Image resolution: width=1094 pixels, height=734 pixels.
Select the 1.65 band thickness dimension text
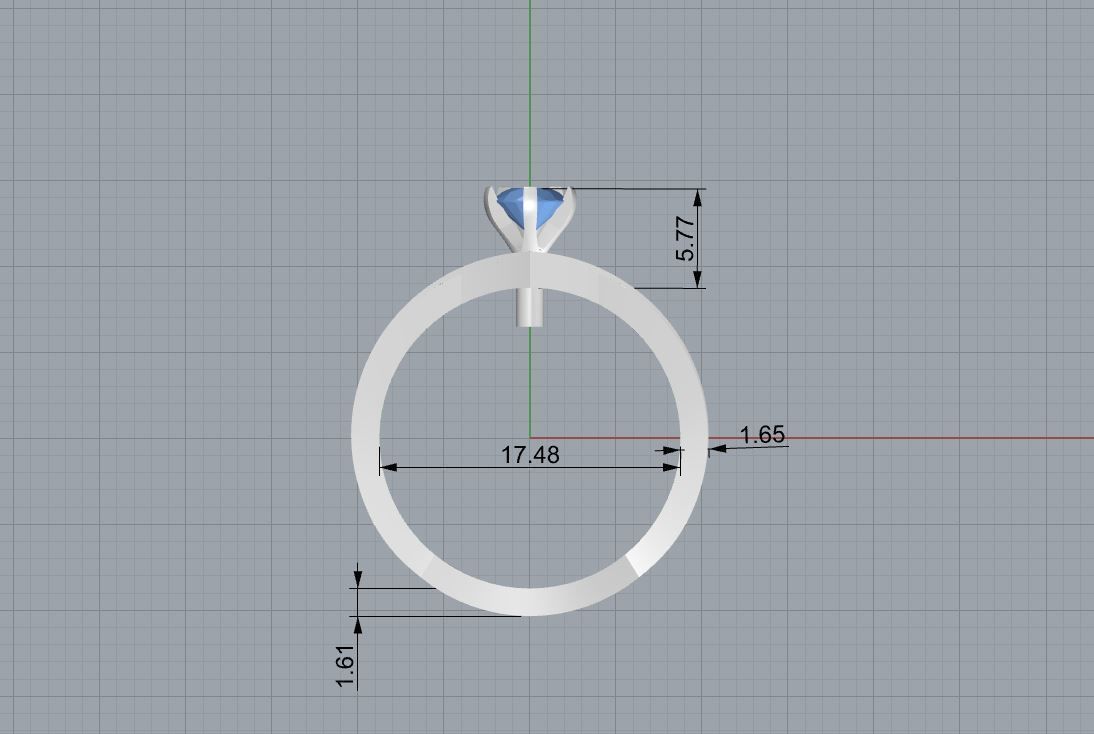tap(762, 435)
